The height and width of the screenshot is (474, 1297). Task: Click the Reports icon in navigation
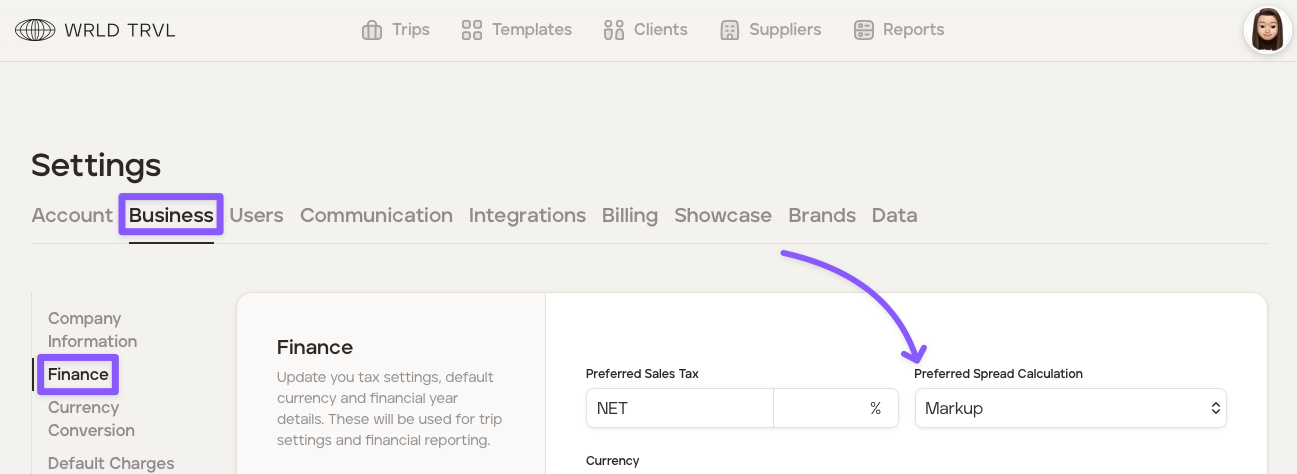pos(864,30)
